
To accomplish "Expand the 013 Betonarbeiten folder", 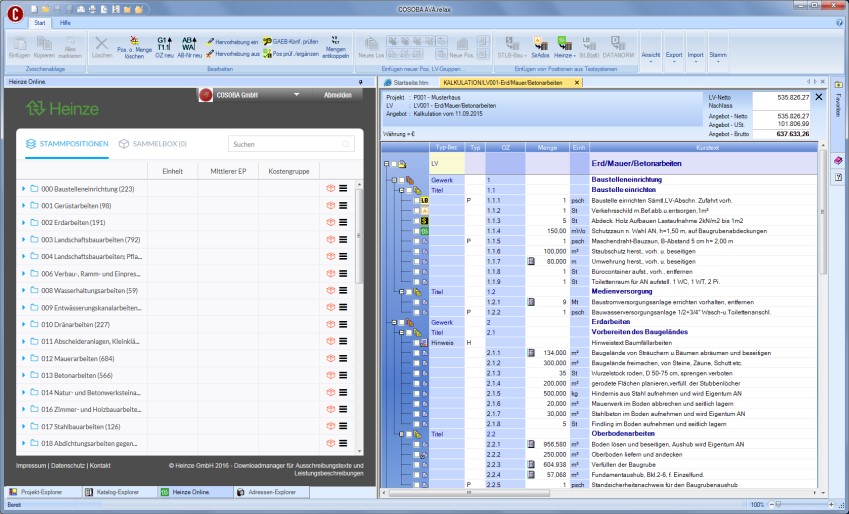I will [x=22, y=375].
